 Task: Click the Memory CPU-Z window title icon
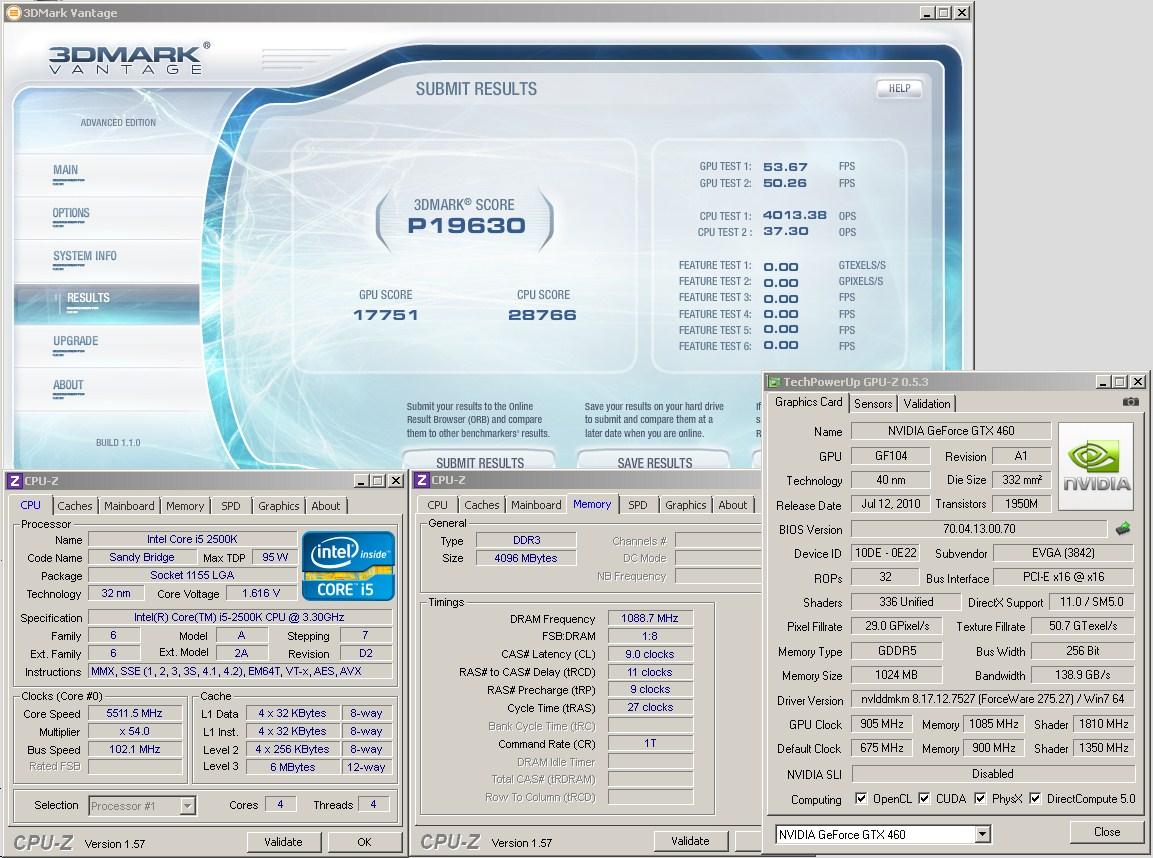(421, 480)
